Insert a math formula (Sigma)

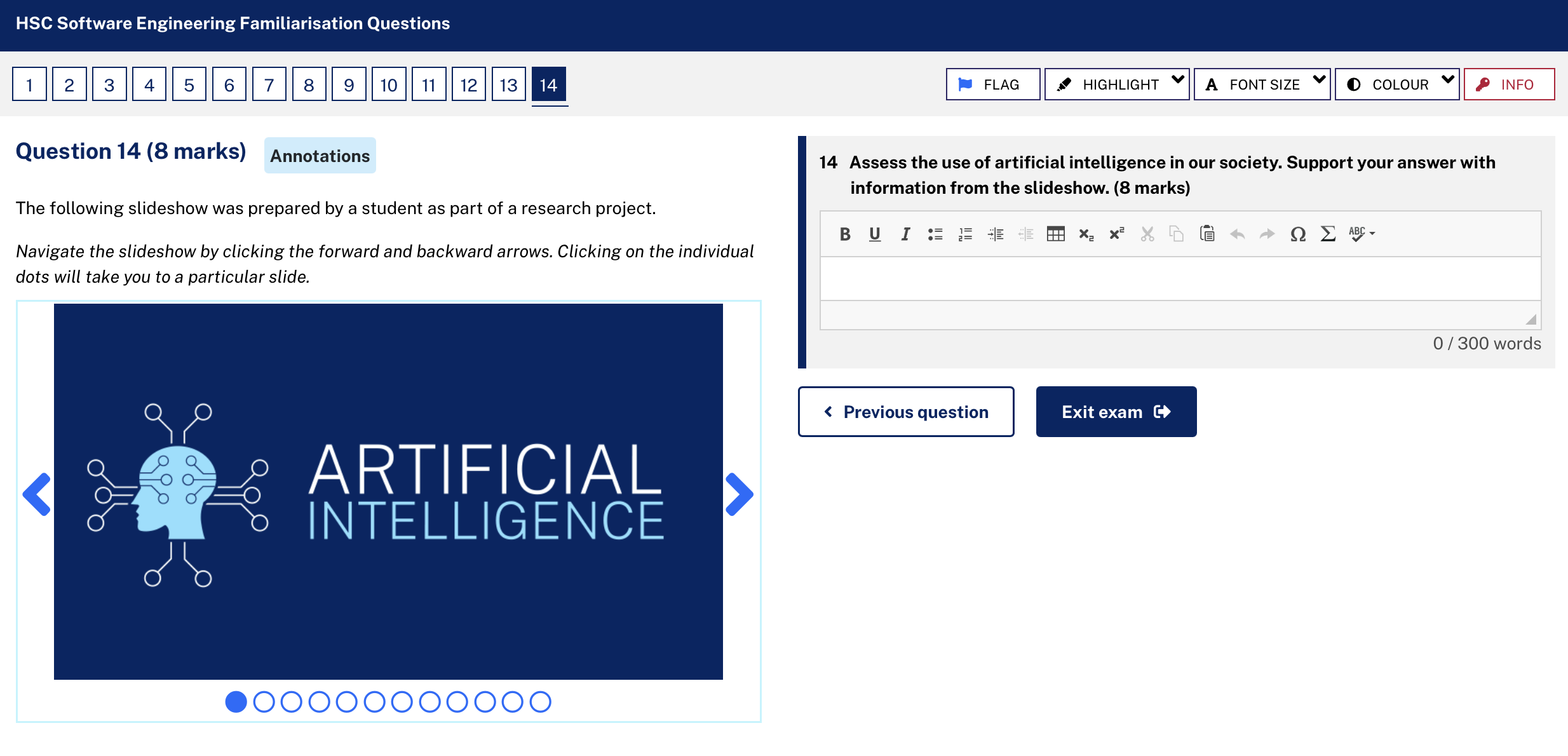tap(1328, 234)
